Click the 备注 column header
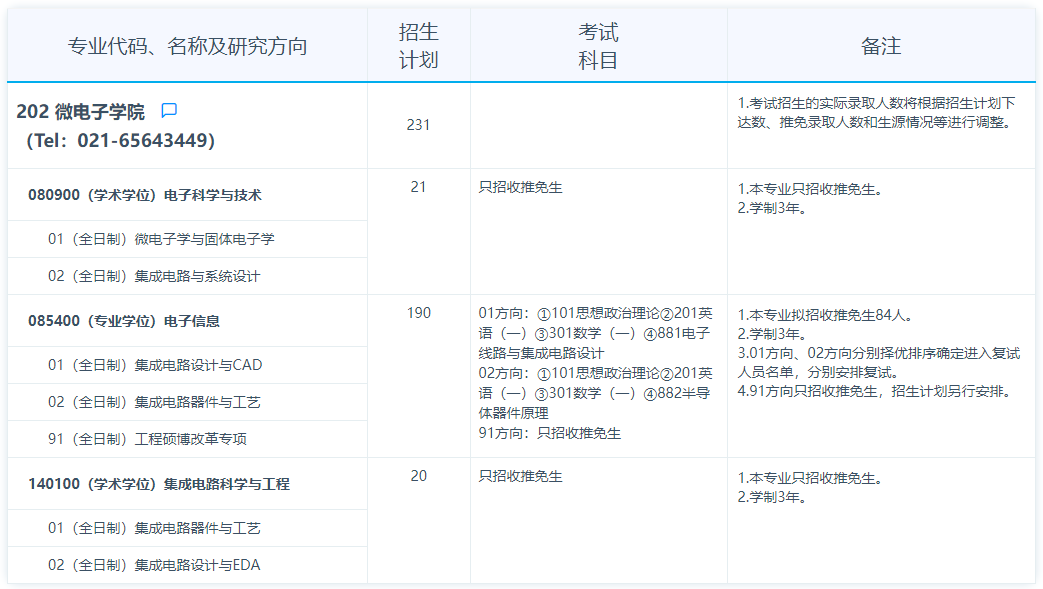Viewport: 1043px width, 589px height. (x=880, y=46)
